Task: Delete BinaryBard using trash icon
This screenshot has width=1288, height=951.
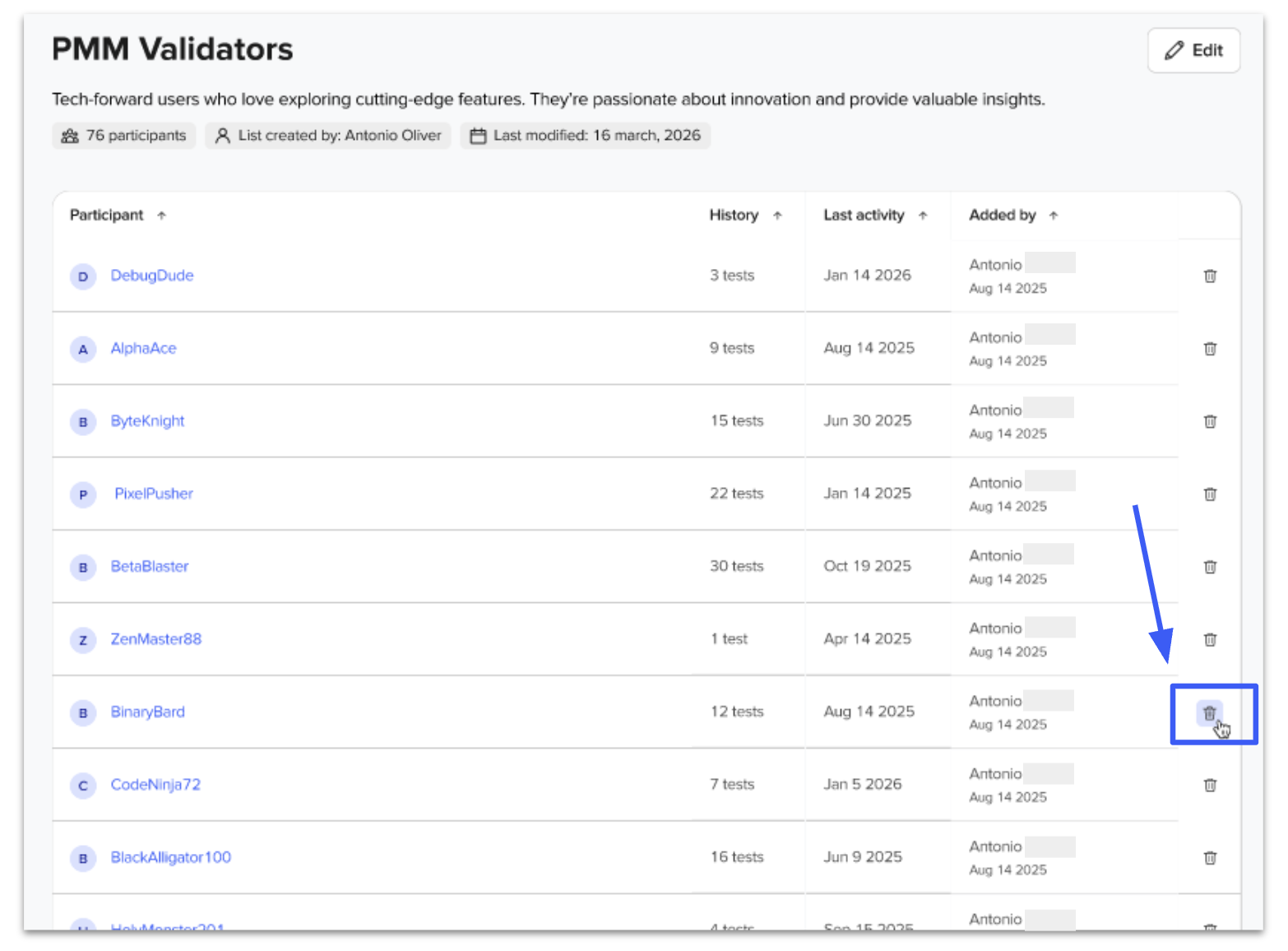Action: [1210, 712]
